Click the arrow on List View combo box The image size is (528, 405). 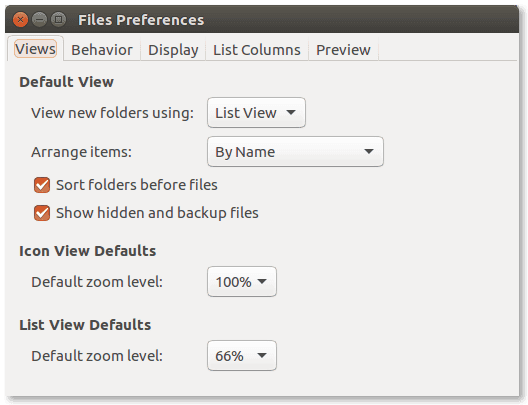(x=291, y=113)
